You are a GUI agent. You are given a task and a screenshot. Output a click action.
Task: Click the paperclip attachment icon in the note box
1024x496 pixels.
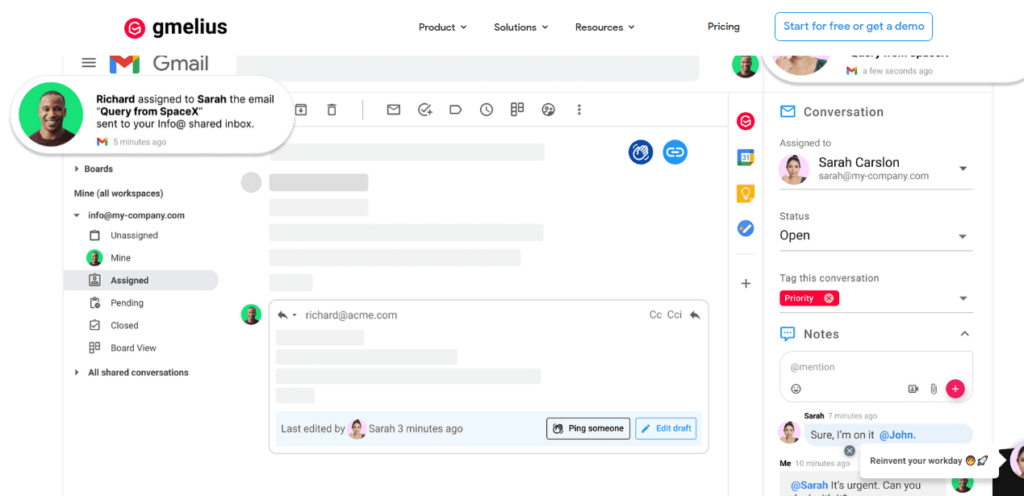934,389
